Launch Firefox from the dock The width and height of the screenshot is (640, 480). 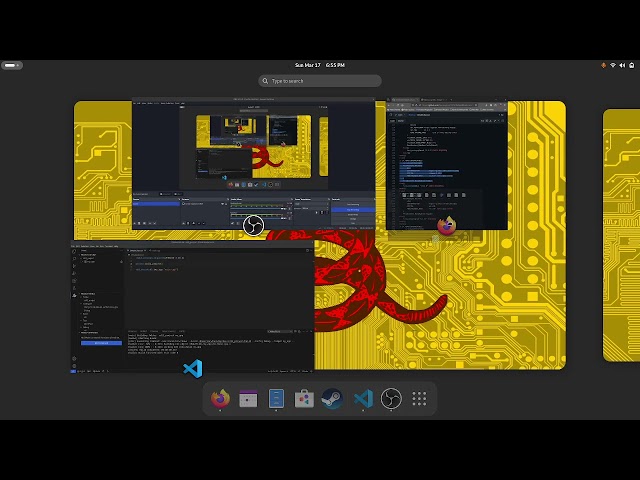point(220,398)
